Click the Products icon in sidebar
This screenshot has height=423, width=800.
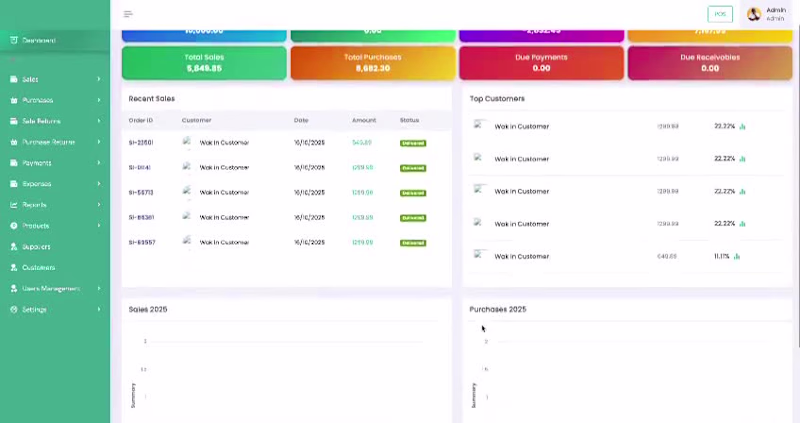[x=14, y=226]
